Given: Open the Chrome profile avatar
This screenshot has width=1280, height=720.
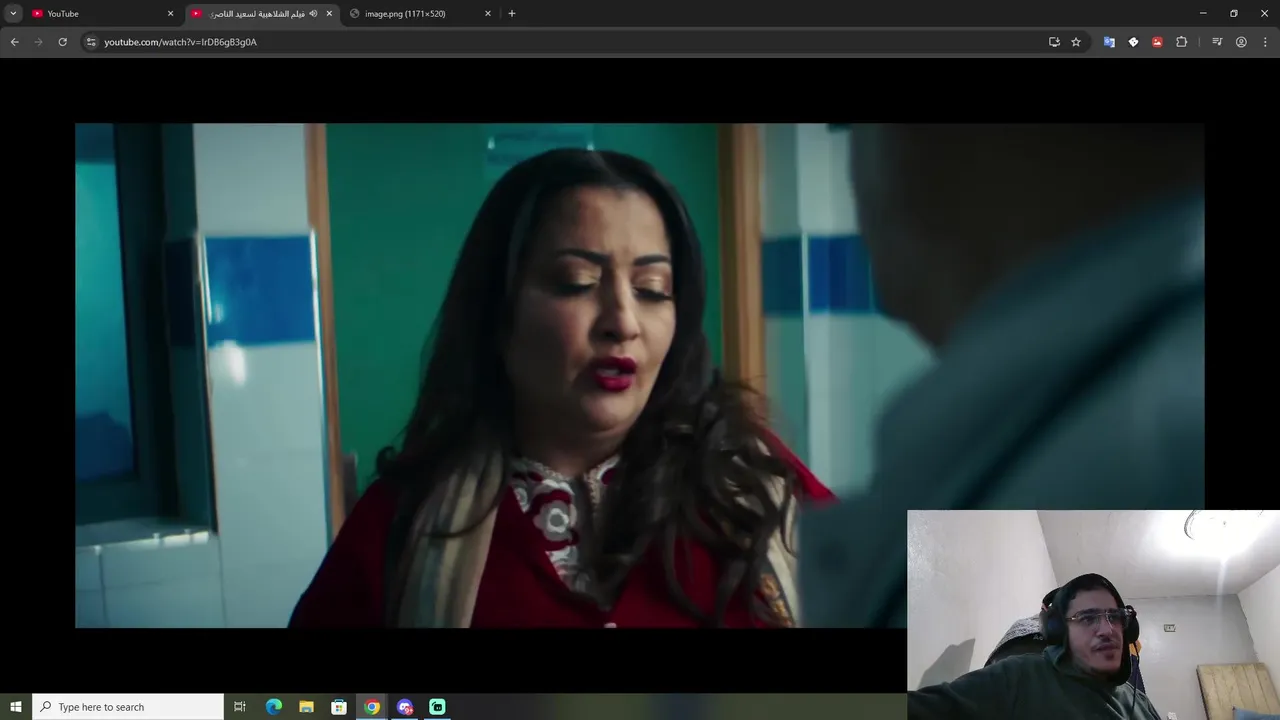Looking at the screenshot, I should point(1241,42).
